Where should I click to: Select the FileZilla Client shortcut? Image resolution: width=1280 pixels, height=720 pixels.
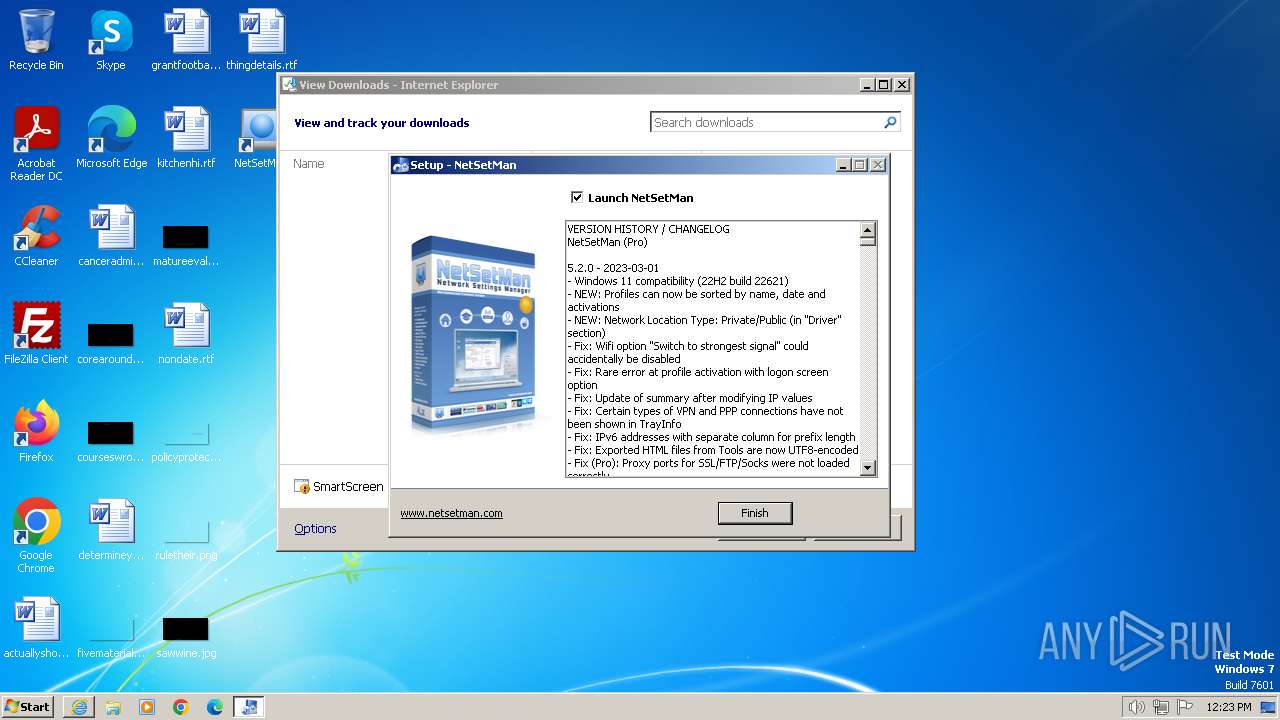click(x=36, y=334)
